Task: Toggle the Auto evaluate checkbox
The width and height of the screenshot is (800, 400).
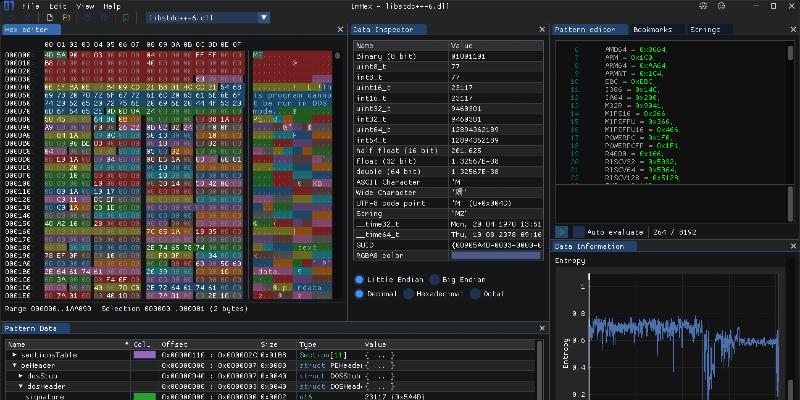Action: [578, 231]
